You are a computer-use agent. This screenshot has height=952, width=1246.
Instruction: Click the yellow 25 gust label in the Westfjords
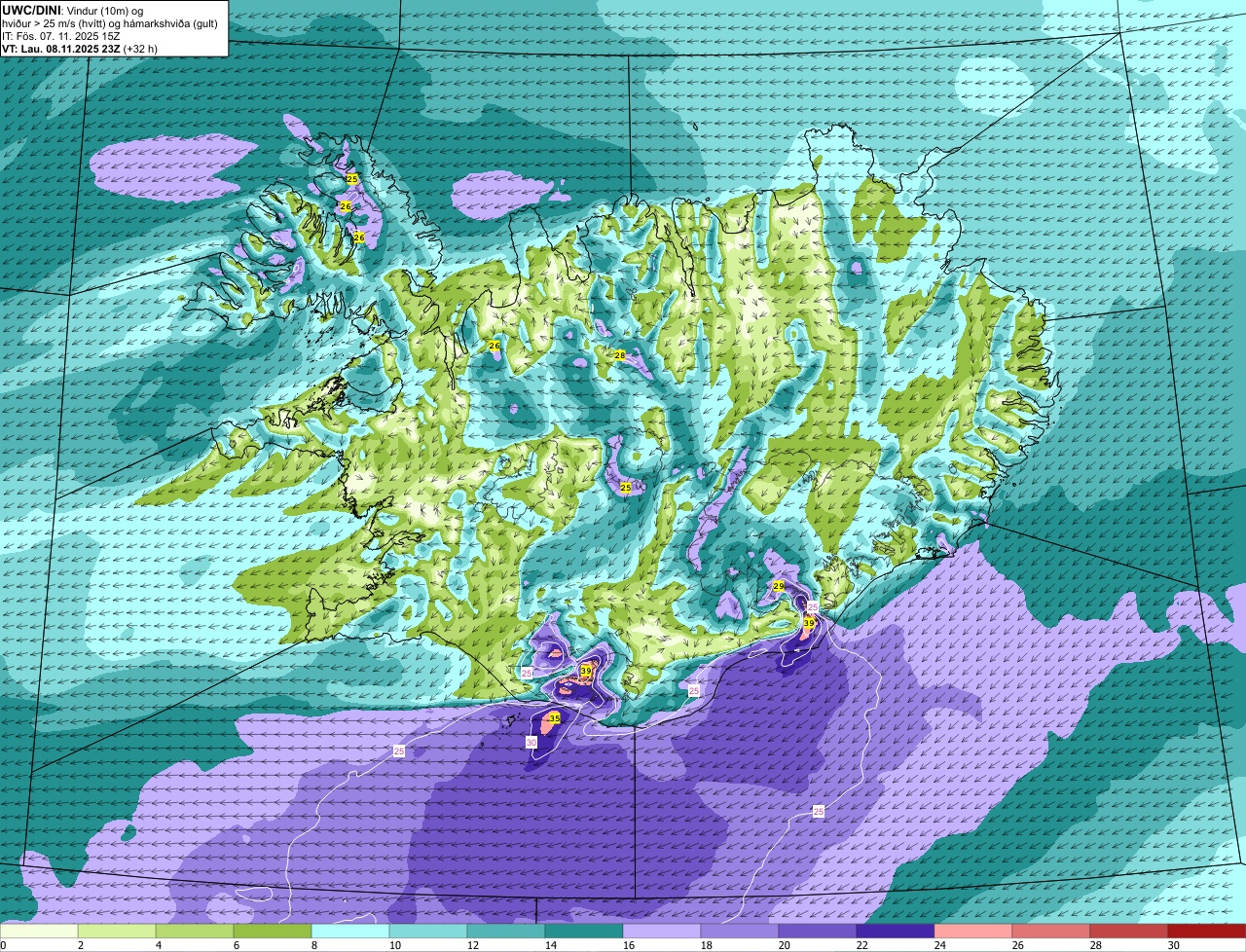tap(352, 179)
